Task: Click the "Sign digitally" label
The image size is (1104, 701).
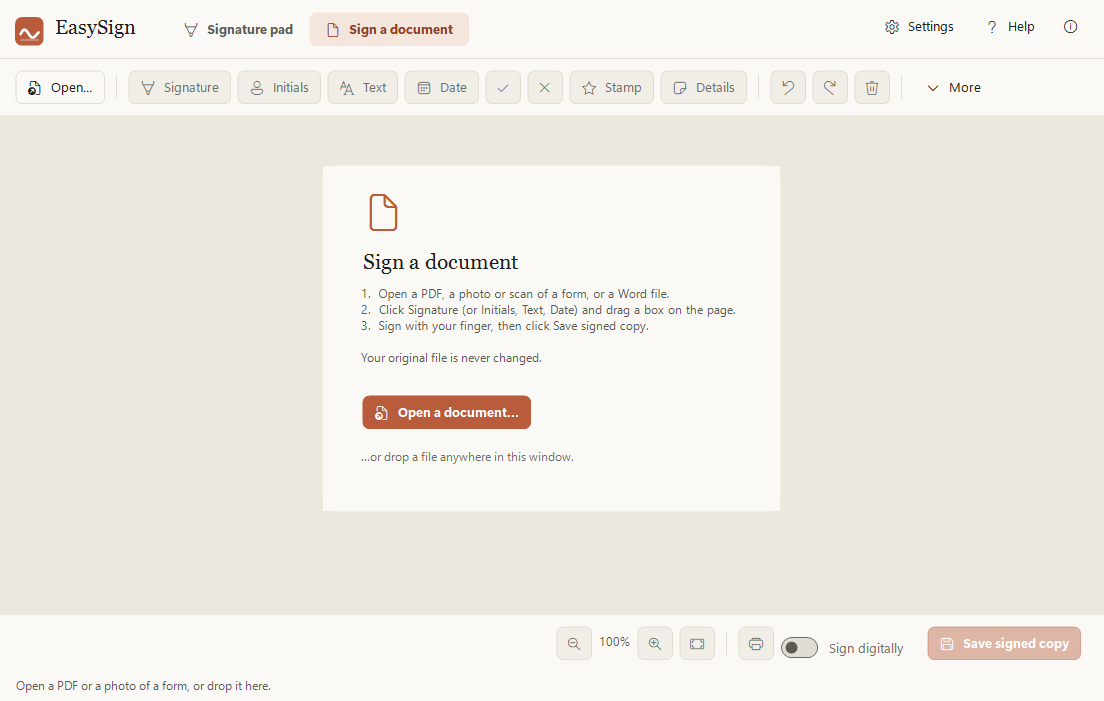Action: [x=866, y=648]
